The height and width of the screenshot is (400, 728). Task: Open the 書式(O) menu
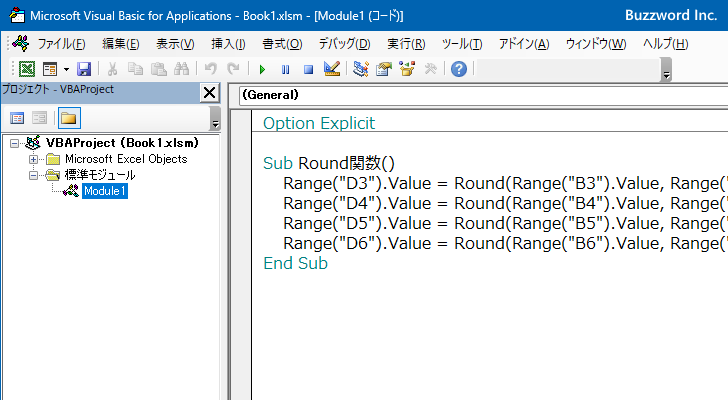coord(282,44)
